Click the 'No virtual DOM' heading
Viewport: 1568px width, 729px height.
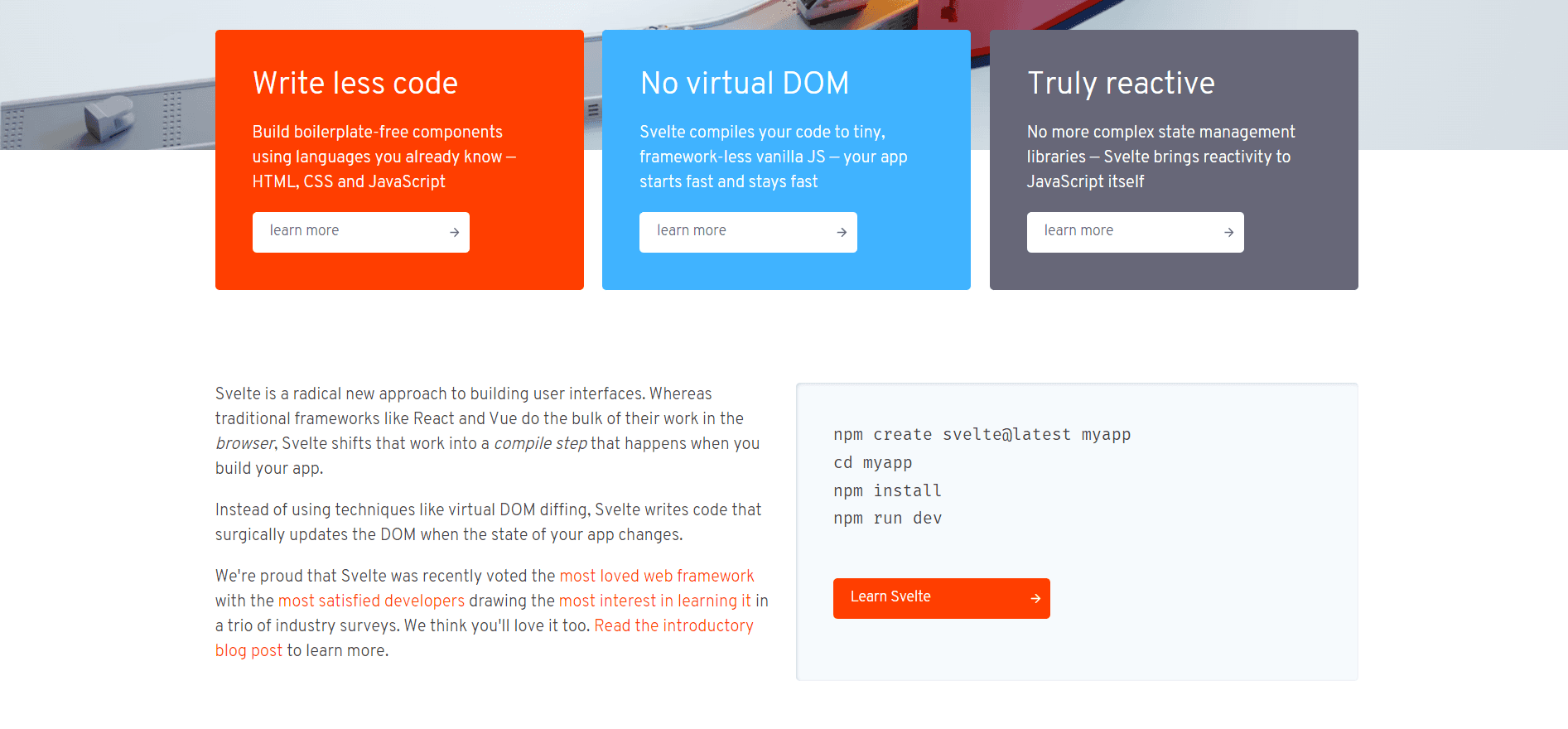(x=744, y=83)
